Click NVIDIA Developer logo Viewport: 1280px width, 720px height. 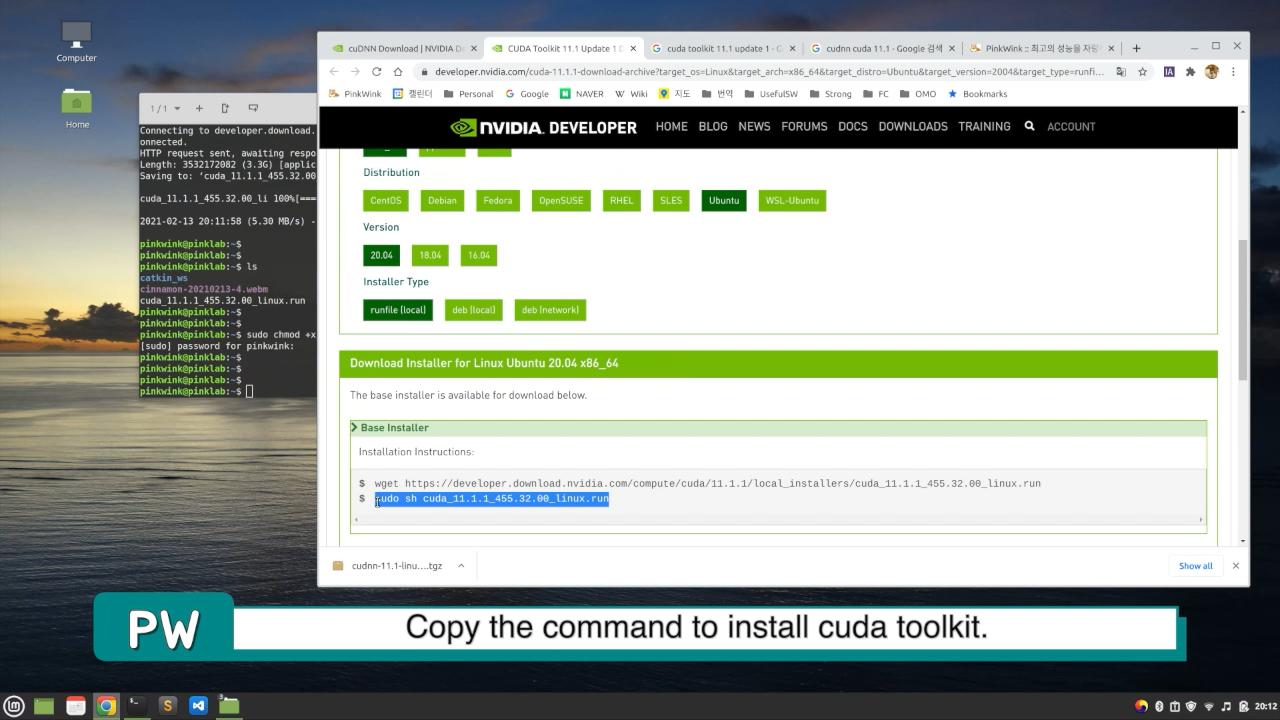[x=543, y=127]
